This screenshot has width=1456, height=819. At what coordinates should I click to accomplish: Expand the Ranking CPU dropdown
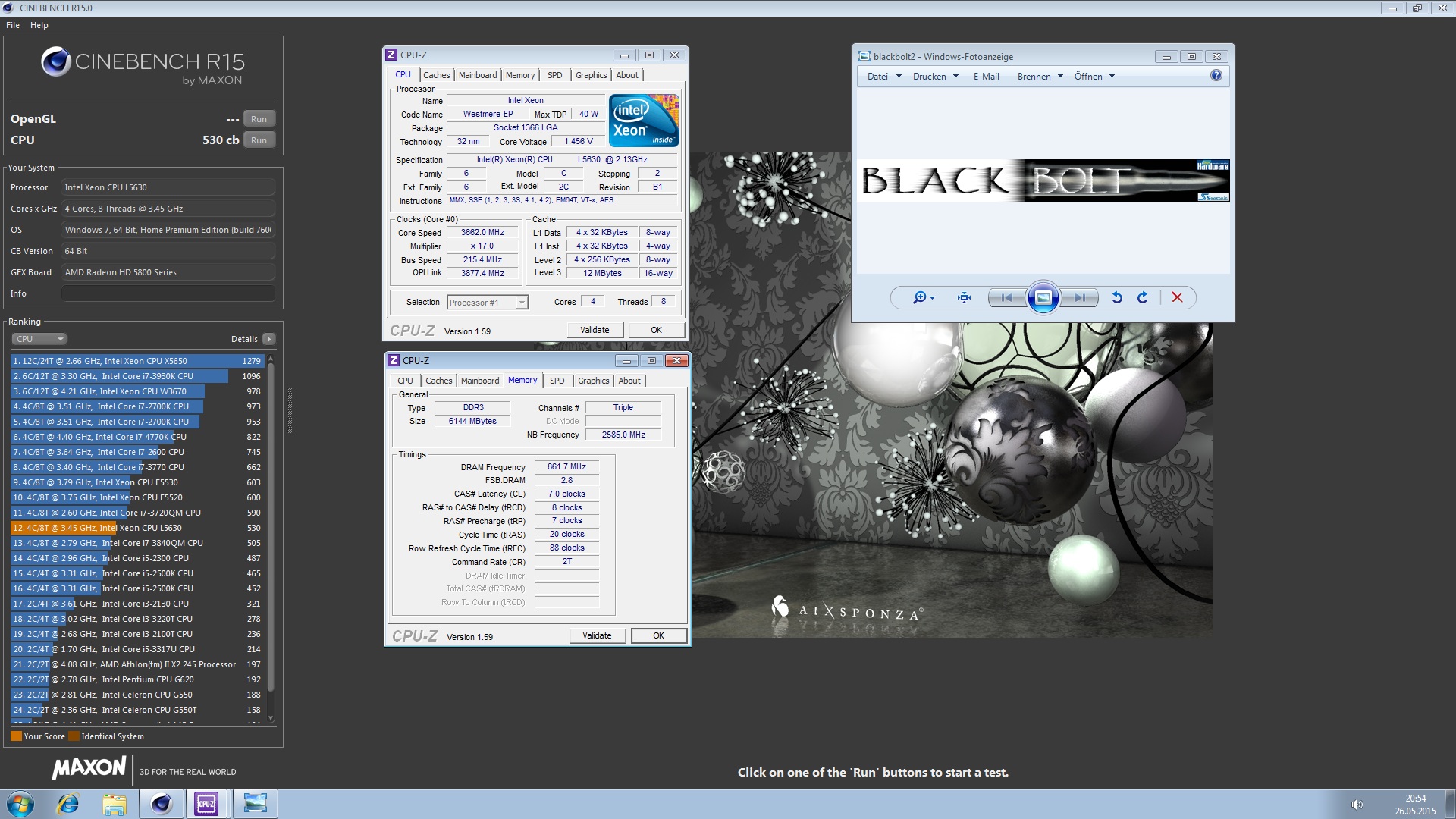click(39, 339)
